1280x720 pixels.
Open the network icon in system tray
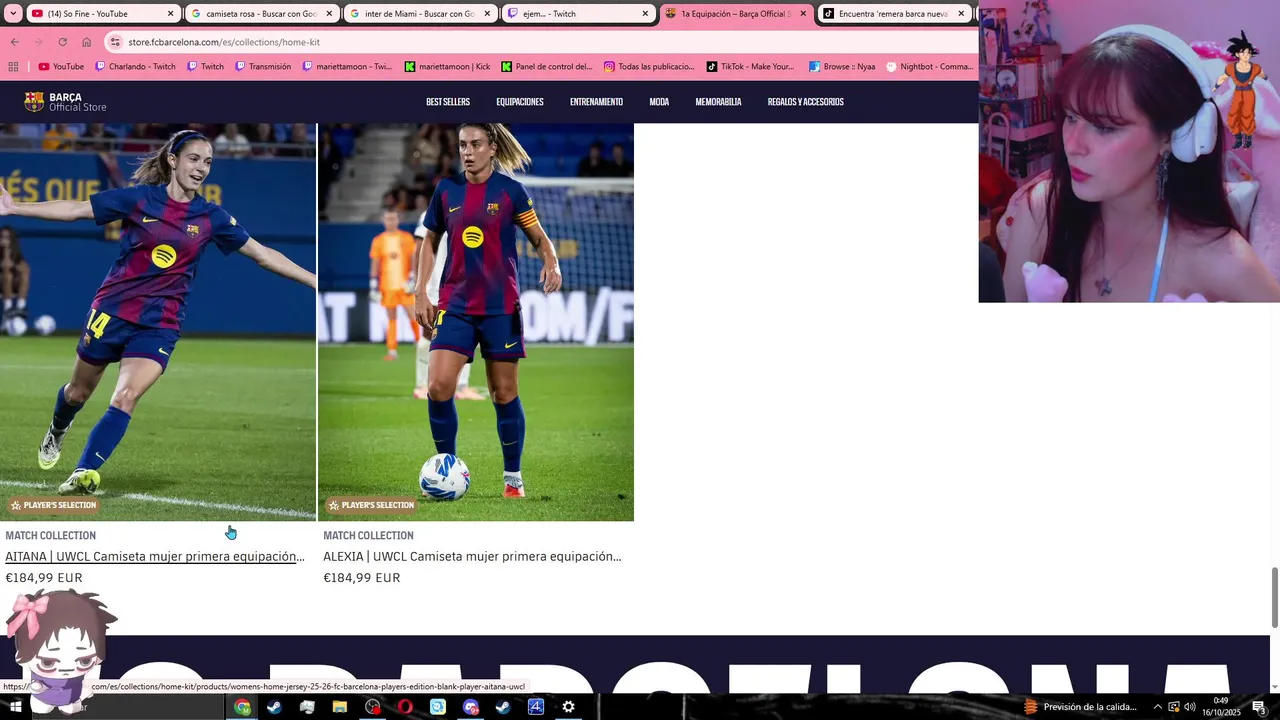coord(1174,707)
